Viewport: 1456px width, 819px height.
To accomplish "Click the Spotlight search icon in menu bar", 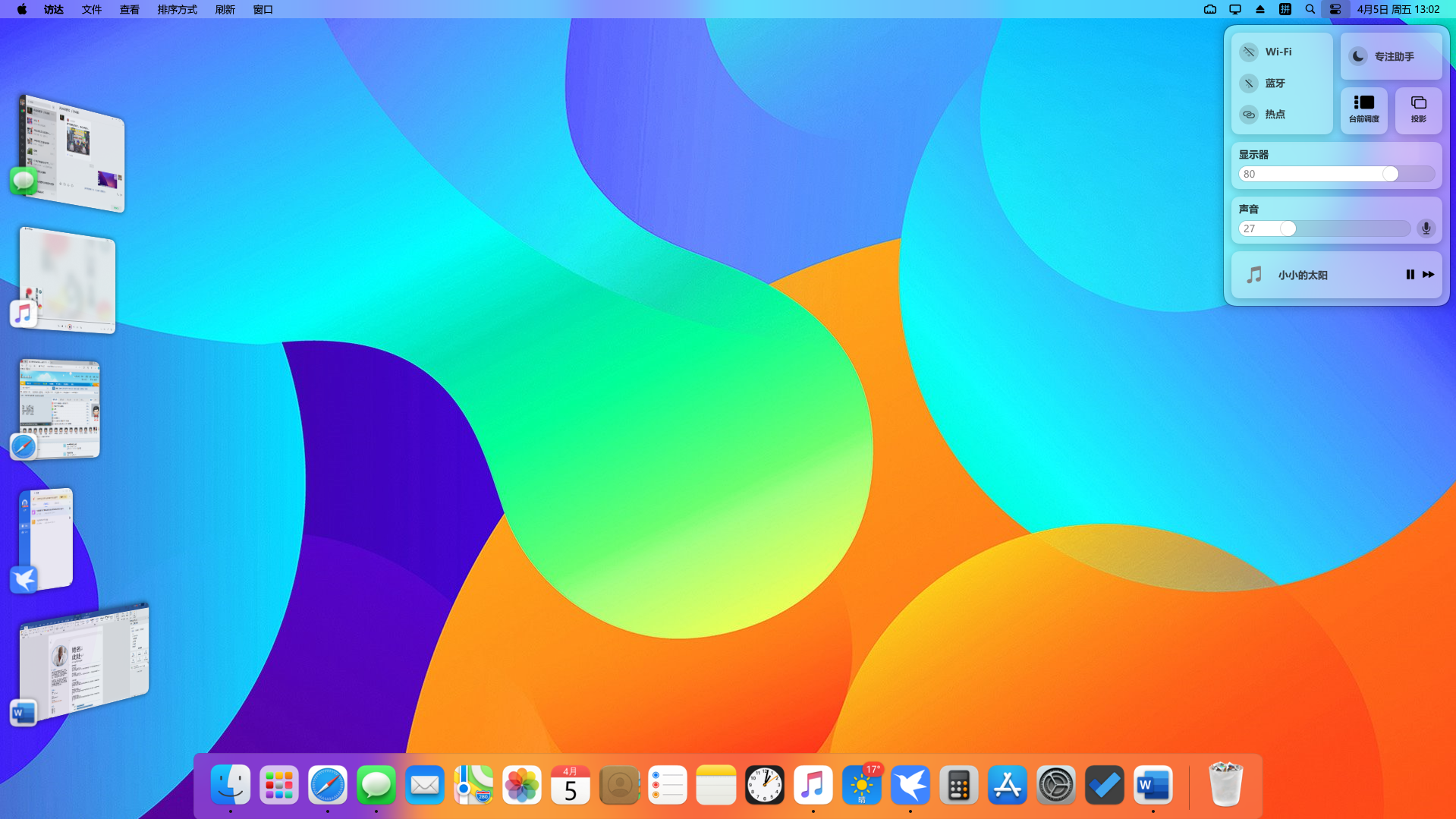I will pos(1310,10).
